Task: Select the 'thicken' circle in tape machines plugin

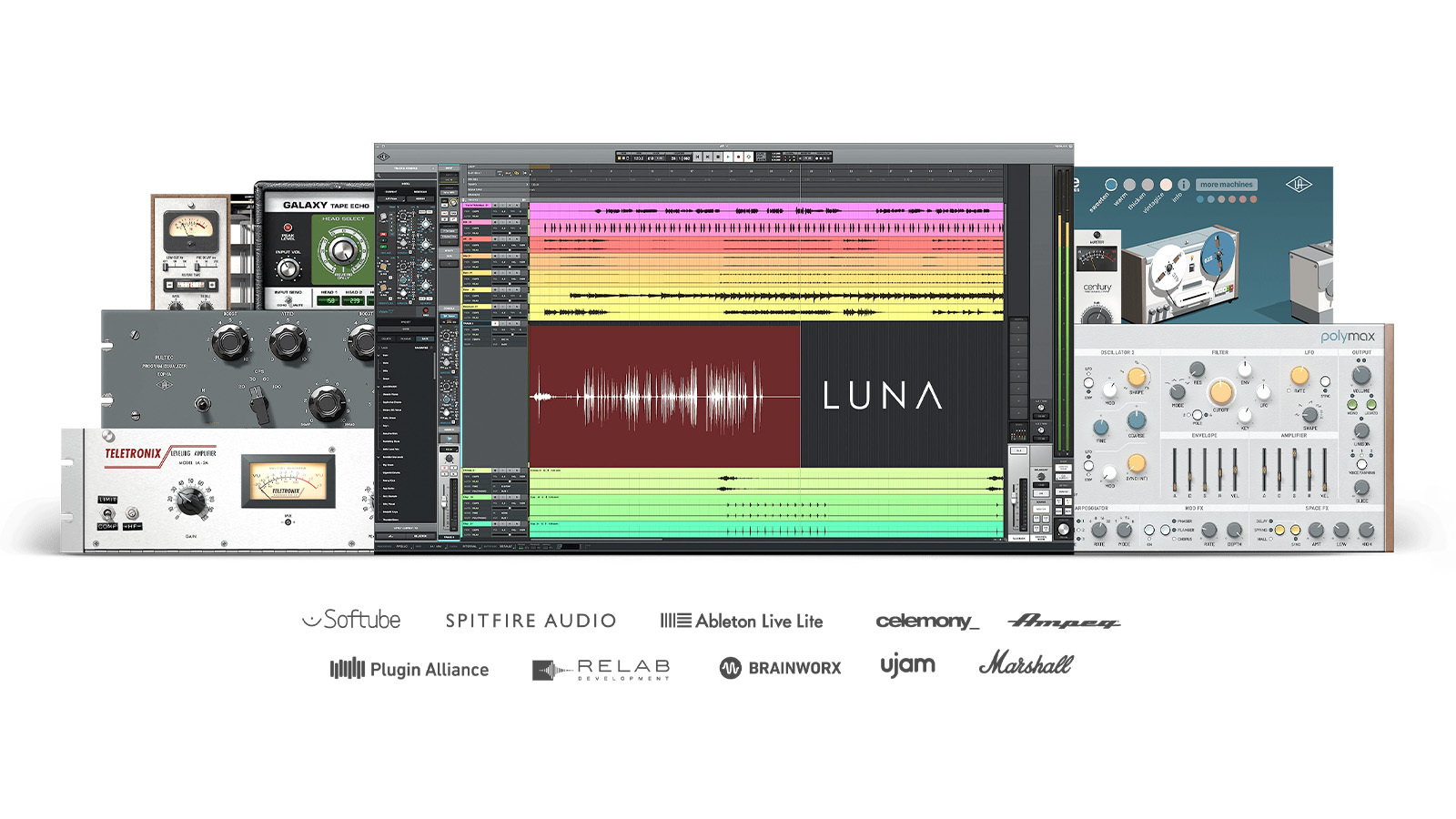Action: (1148, 185)
